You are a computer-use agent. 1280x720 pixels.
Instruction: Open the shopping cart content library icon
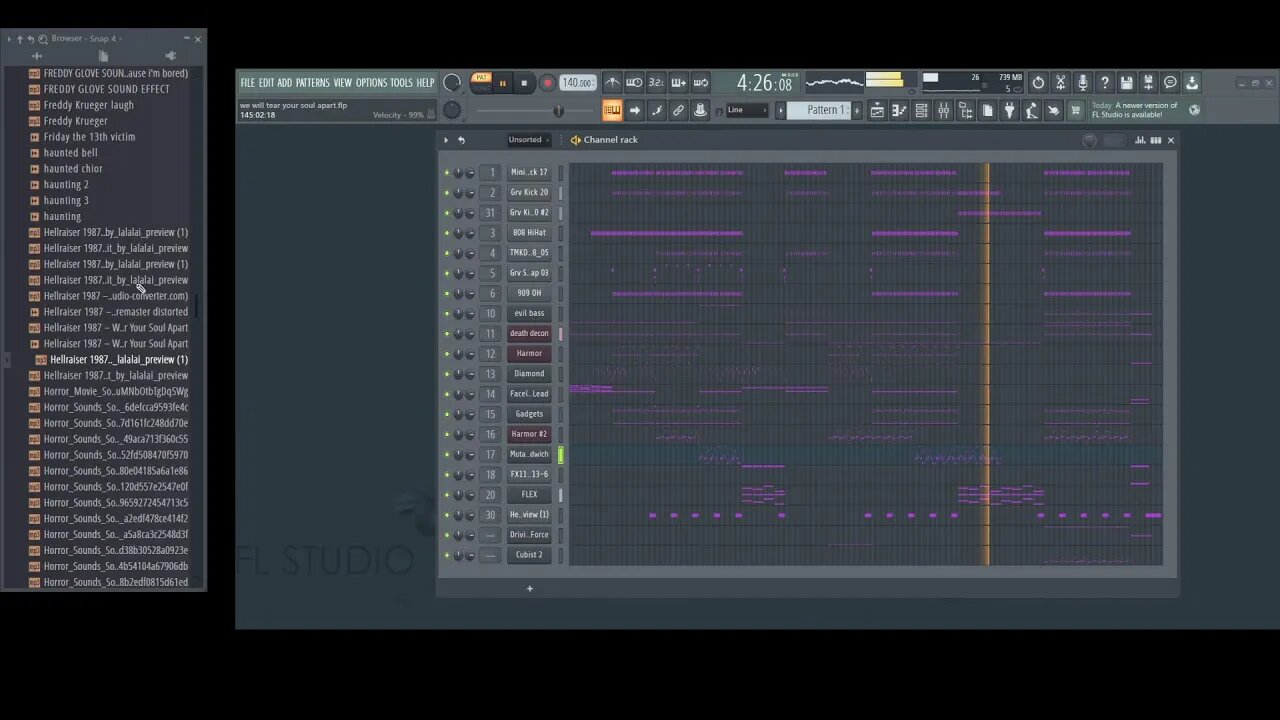coord(1076,110)
